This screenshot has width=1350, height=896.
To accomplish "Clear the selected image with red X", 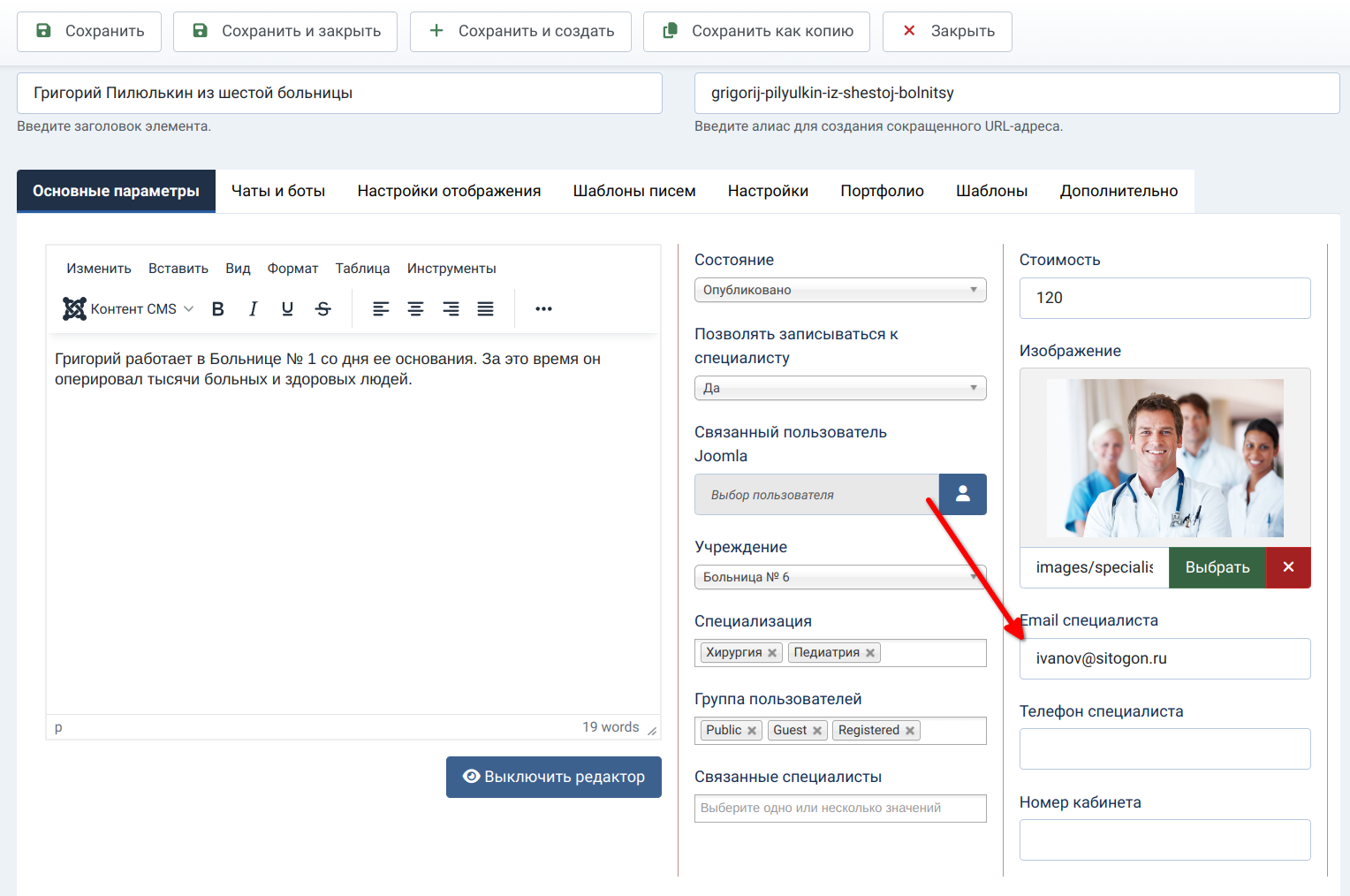I will point(1288,567).
